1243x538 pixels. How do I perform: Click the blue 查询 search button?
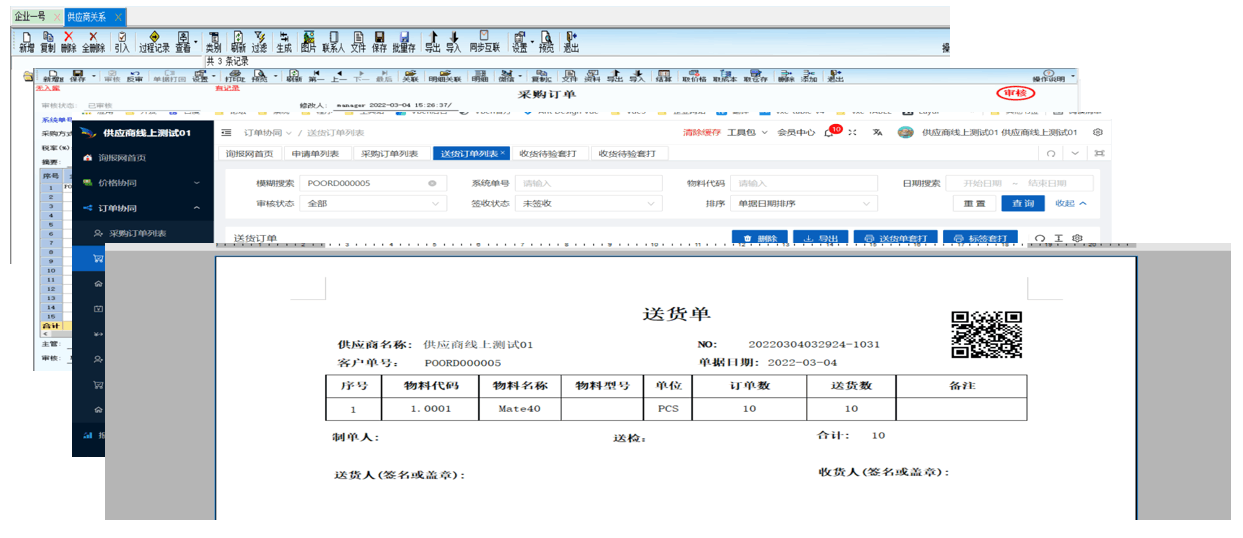coord(1022,204)
